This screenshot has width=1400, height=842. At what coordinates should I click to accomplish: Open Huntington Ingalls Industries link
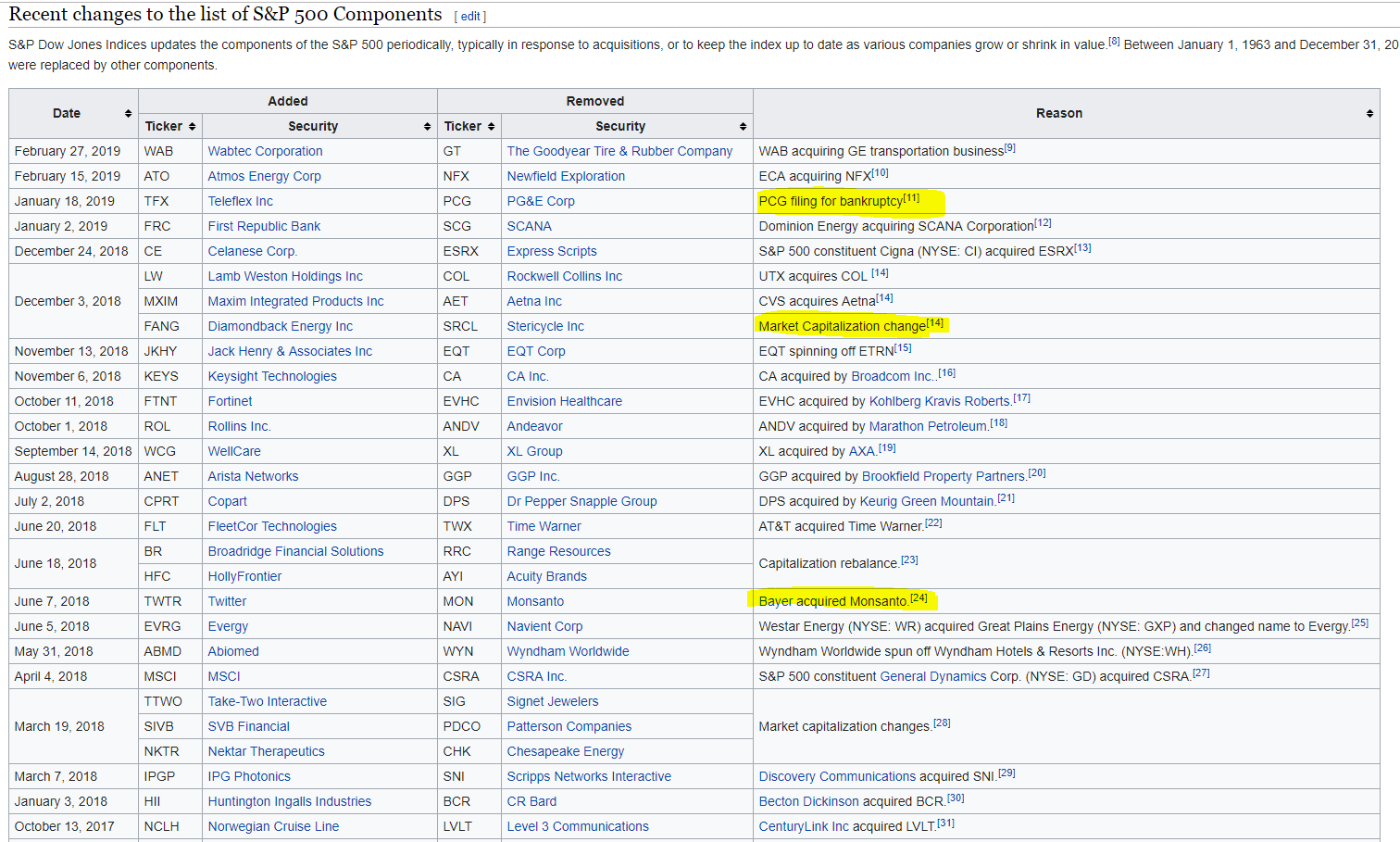(289, 801)
